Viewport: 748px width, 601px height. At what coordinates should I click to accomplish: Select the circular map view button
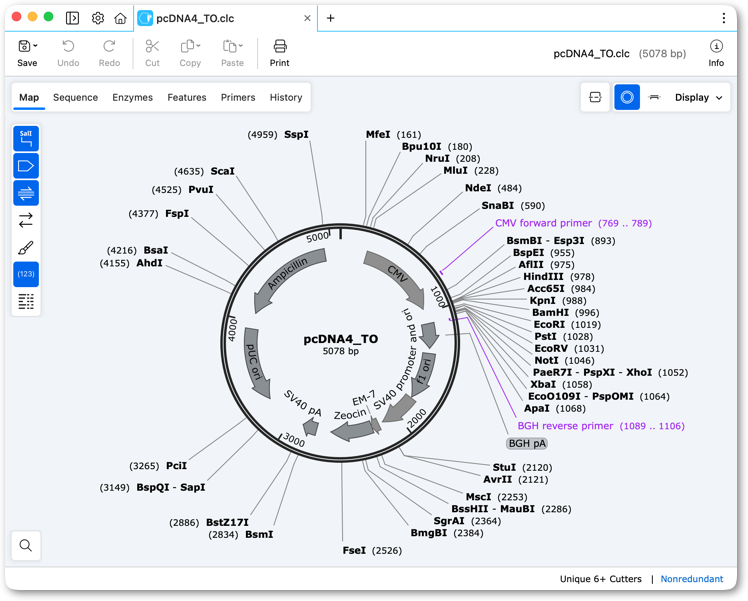coord(627,97)
